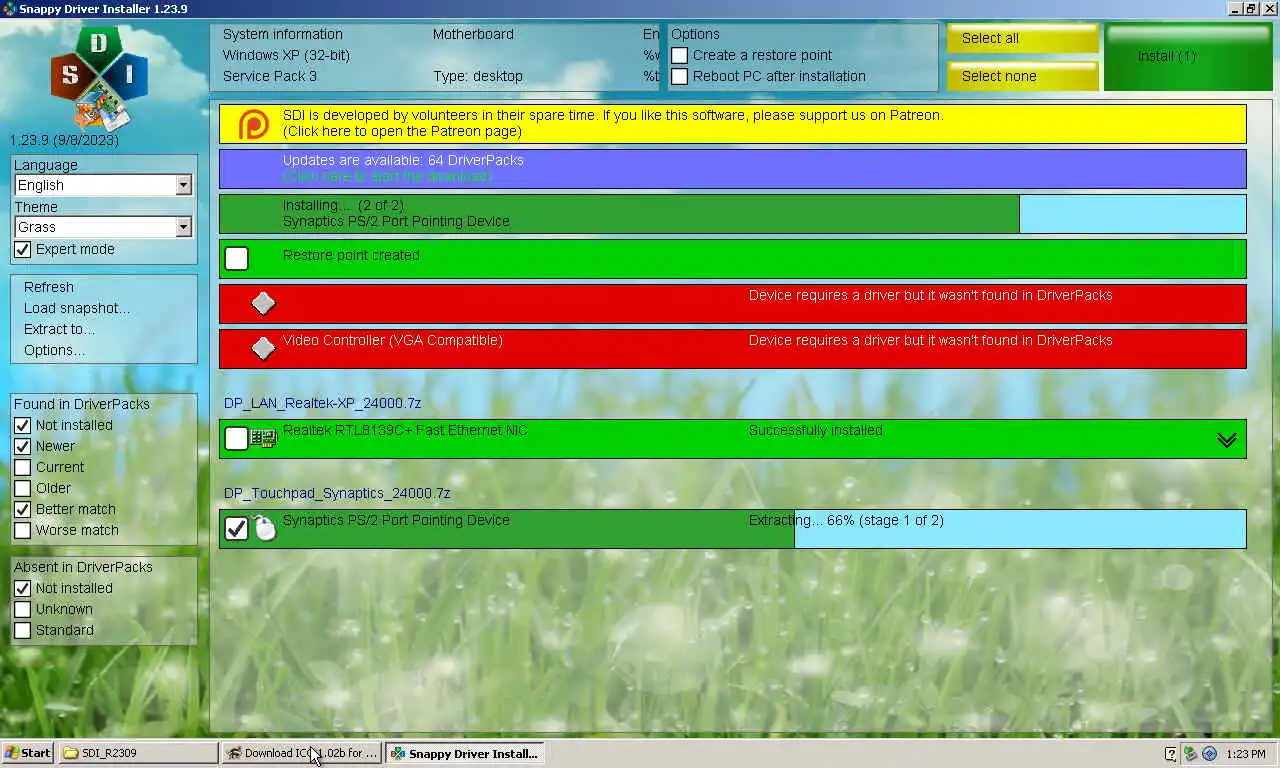Image resolution: width=1280 pixels, height=768 pixels.
Task: Check the Unknown filter
Action: tap(23, 610)
